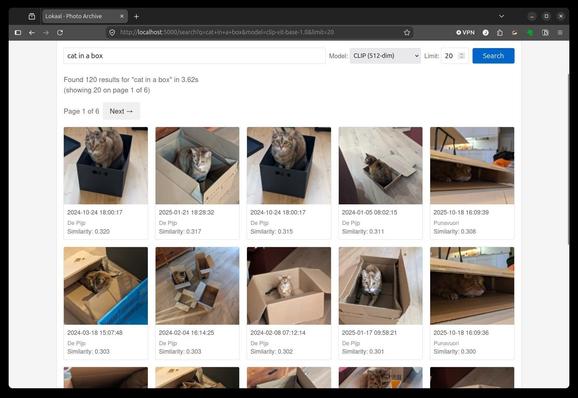Click the page vertical scrollbar
Screen dimensions: 578x398
click(x=568, y=158)
